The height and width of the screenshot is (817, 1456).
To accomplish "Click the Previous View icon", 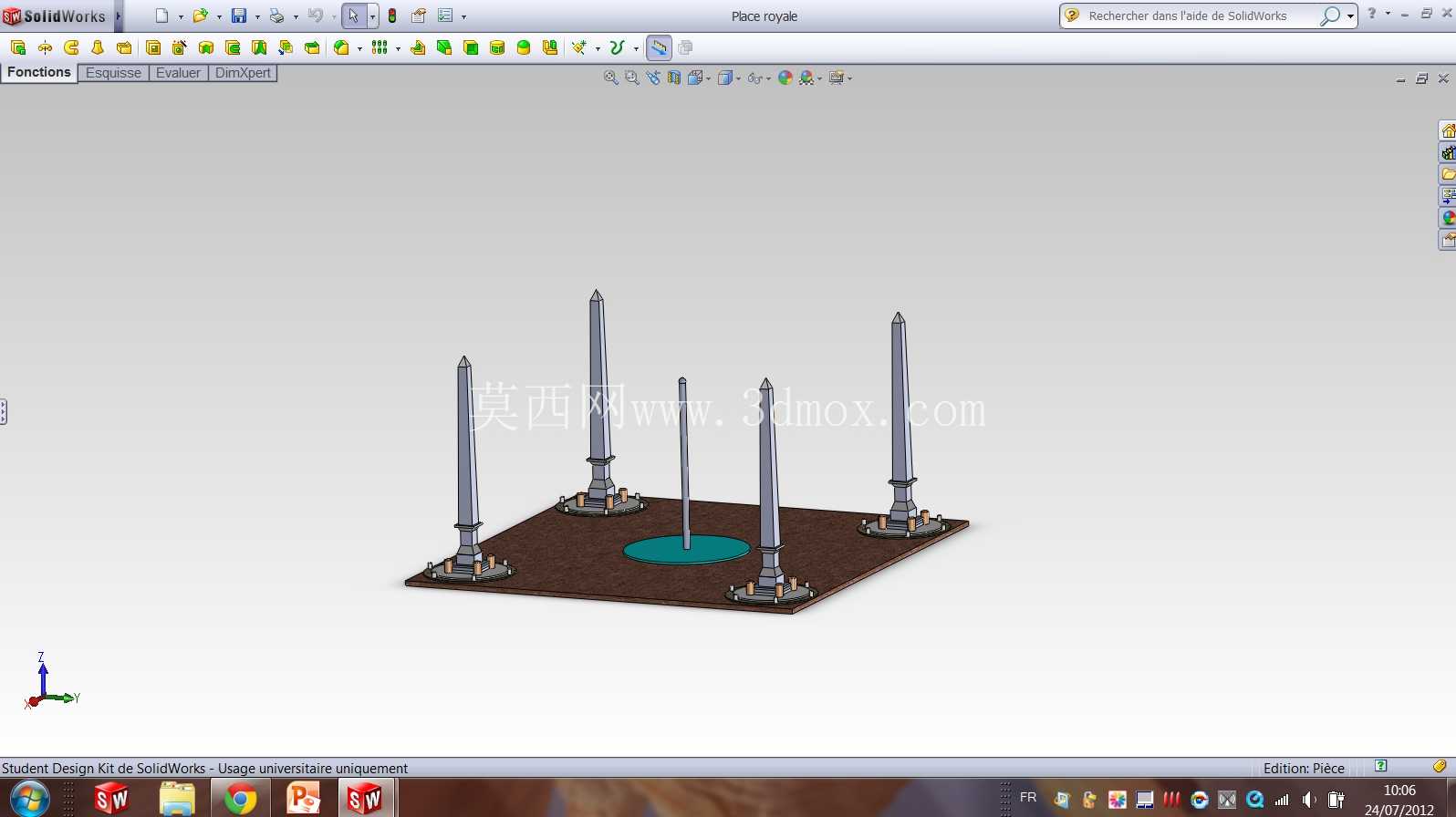I will (653, 78).
